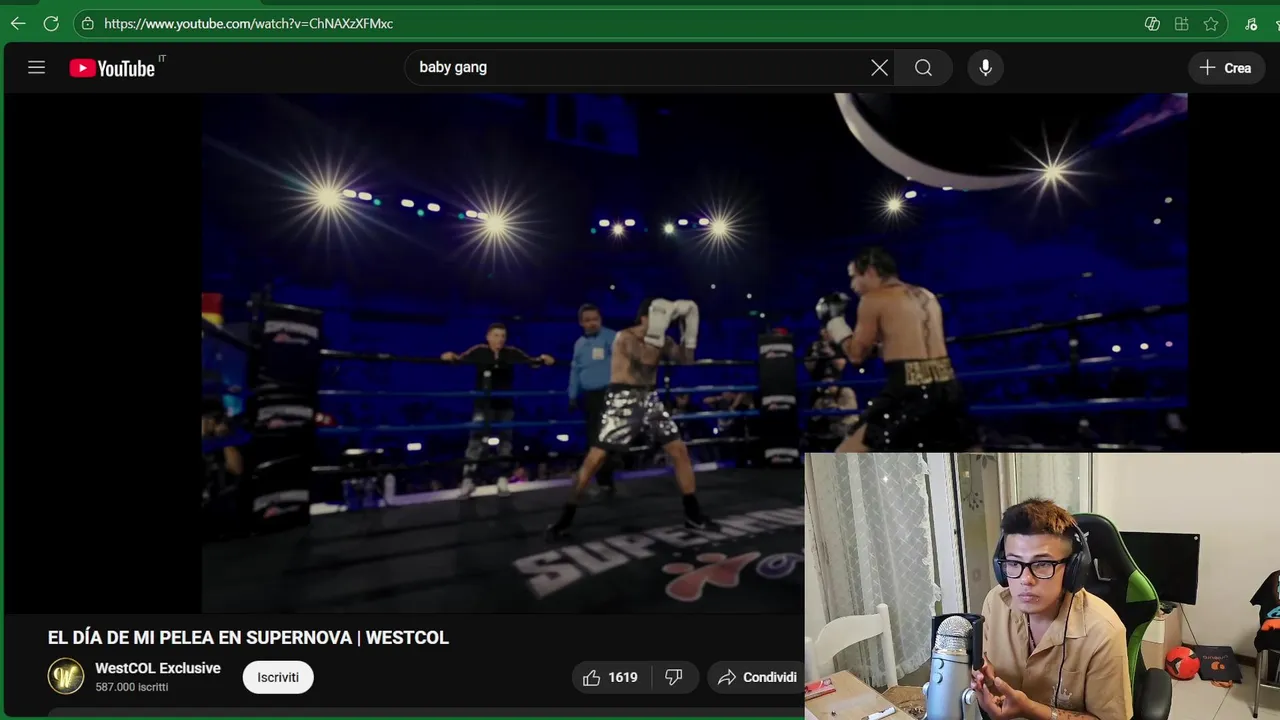
Task: Bookmark this page with the star icon
Action: point(1211,23)
